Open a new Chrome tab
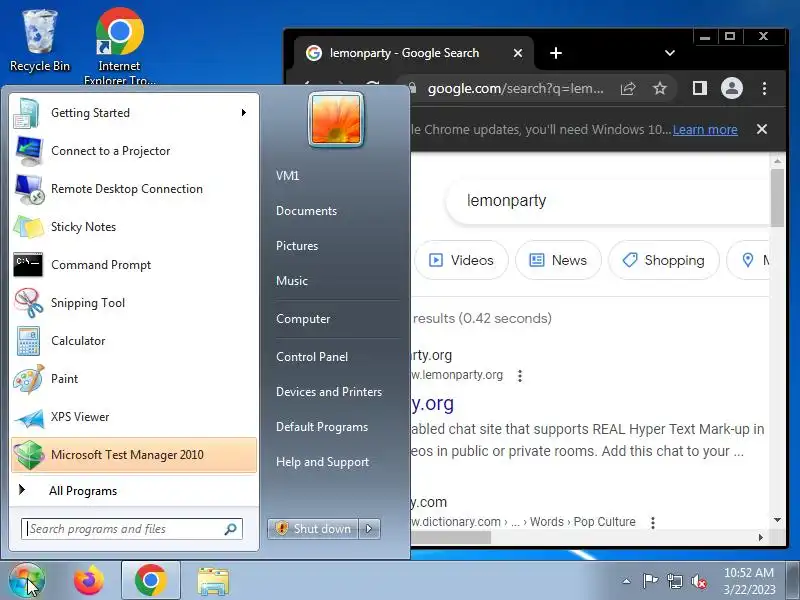The height and width of the screenshot is (600, 800). tap(556, 53)
